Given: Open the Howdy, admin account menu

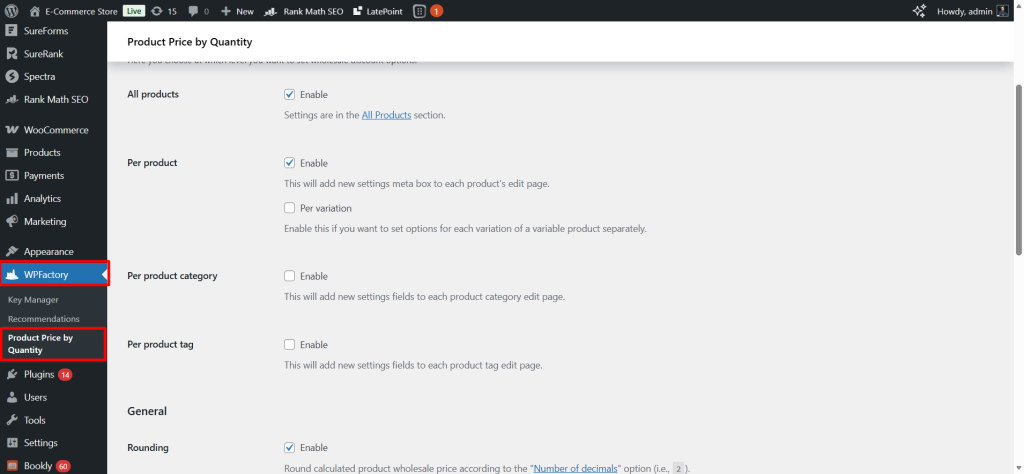Looking at the screenshot, I should (972, 11).
